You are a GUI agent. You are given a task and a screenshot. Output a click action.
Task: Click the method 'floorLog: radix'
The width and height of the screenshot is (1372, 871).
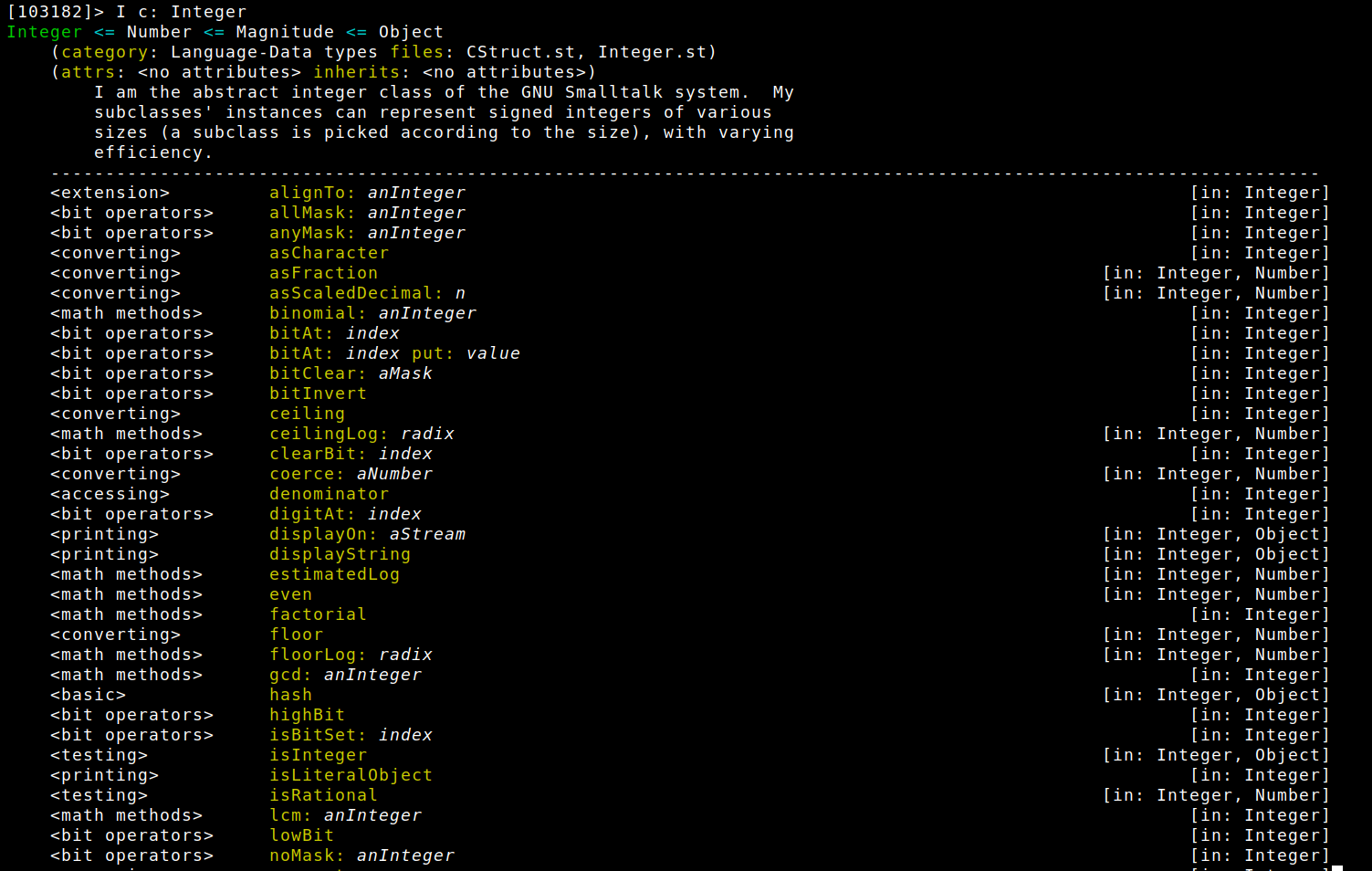(x=351, y=655)
